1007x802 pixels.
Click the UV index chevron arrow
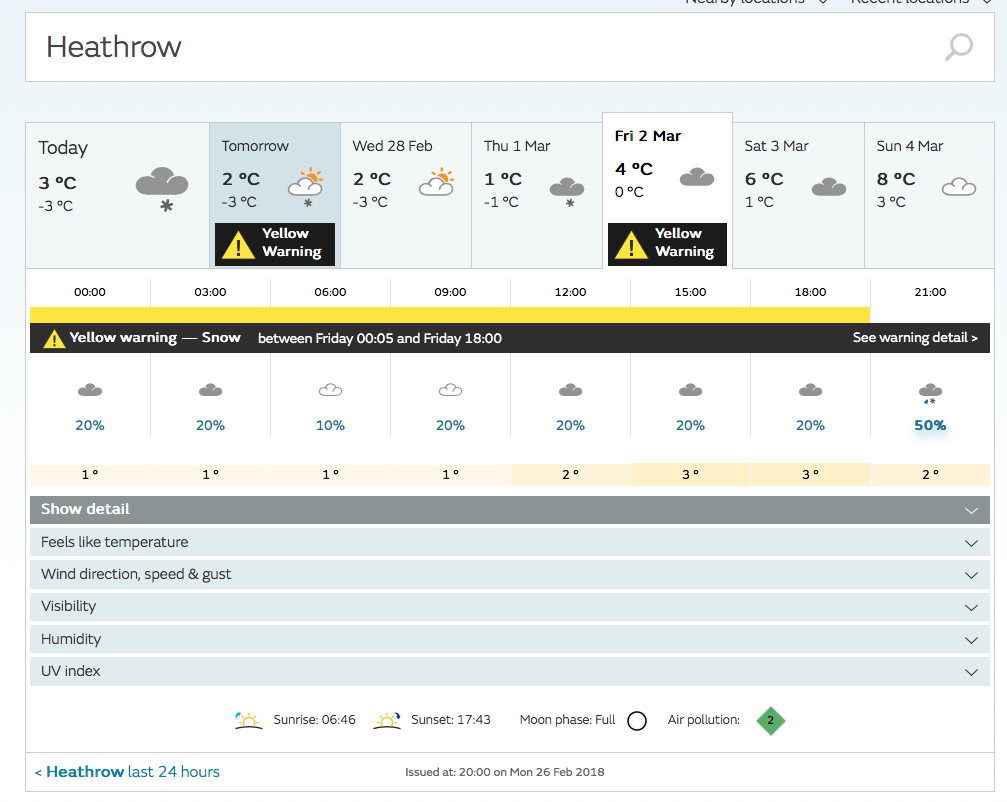[970, 672]
